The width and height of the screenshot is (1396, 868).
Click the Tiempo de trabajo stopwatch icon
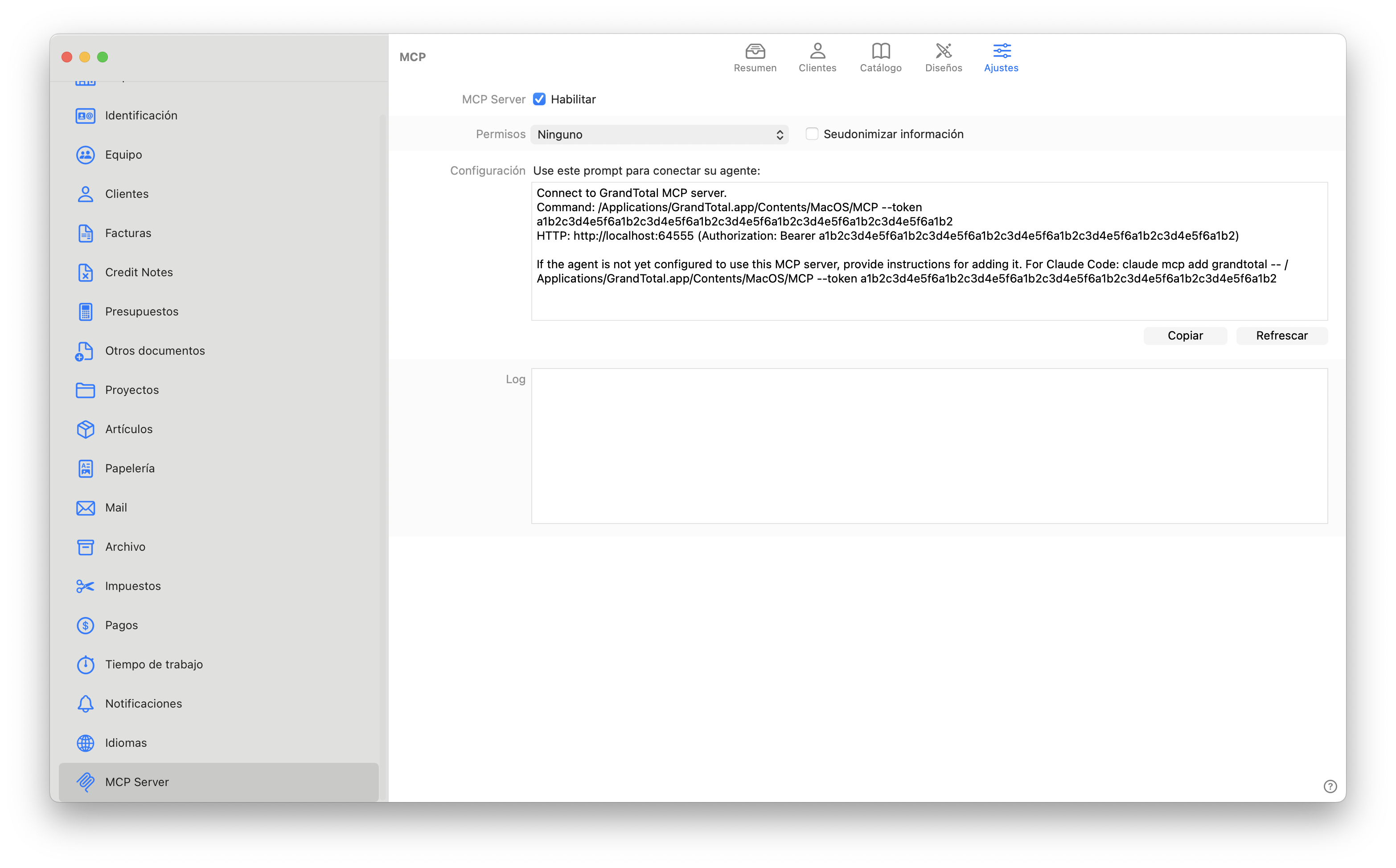point(86,665)
